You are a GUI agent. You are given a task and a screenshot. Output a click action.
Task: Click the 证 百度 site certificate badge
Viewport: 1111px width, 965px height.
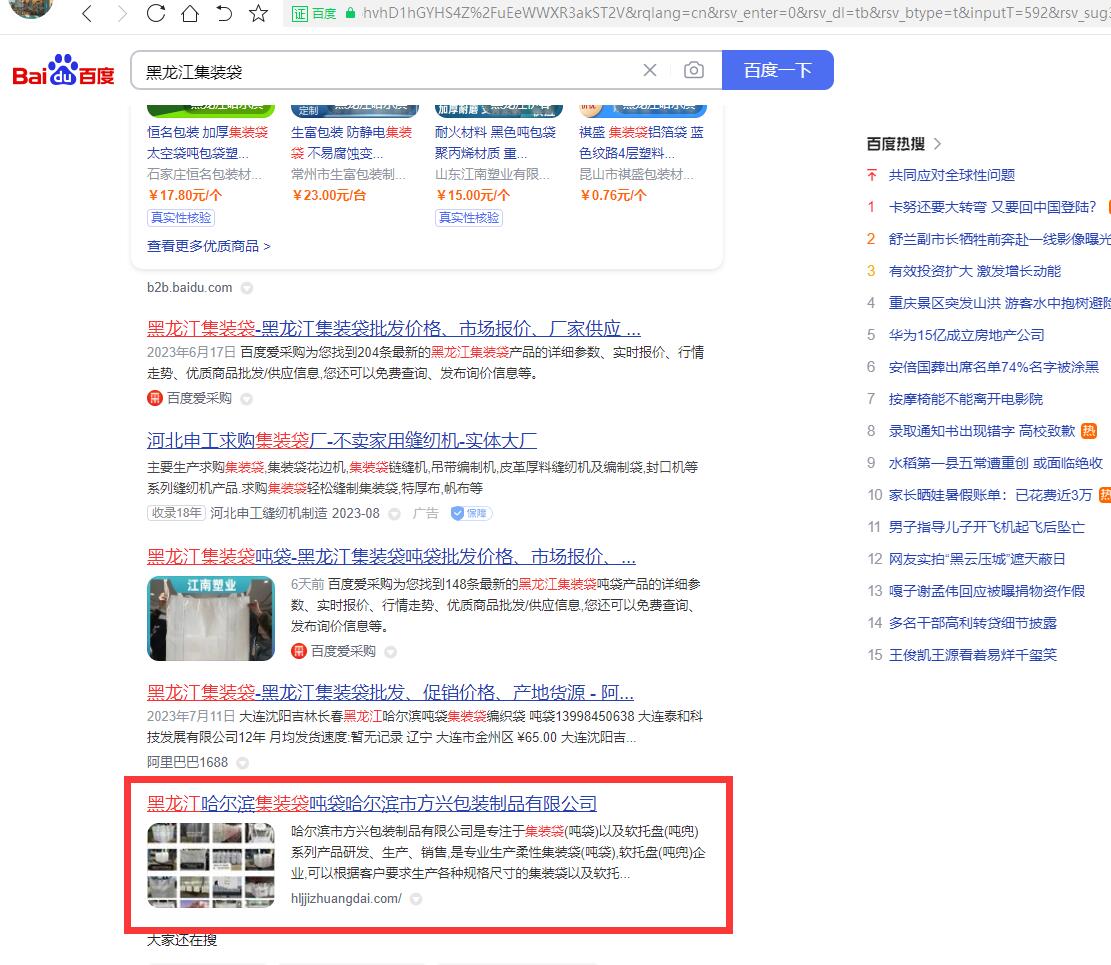pyautogui.click(x=314, y=13)
